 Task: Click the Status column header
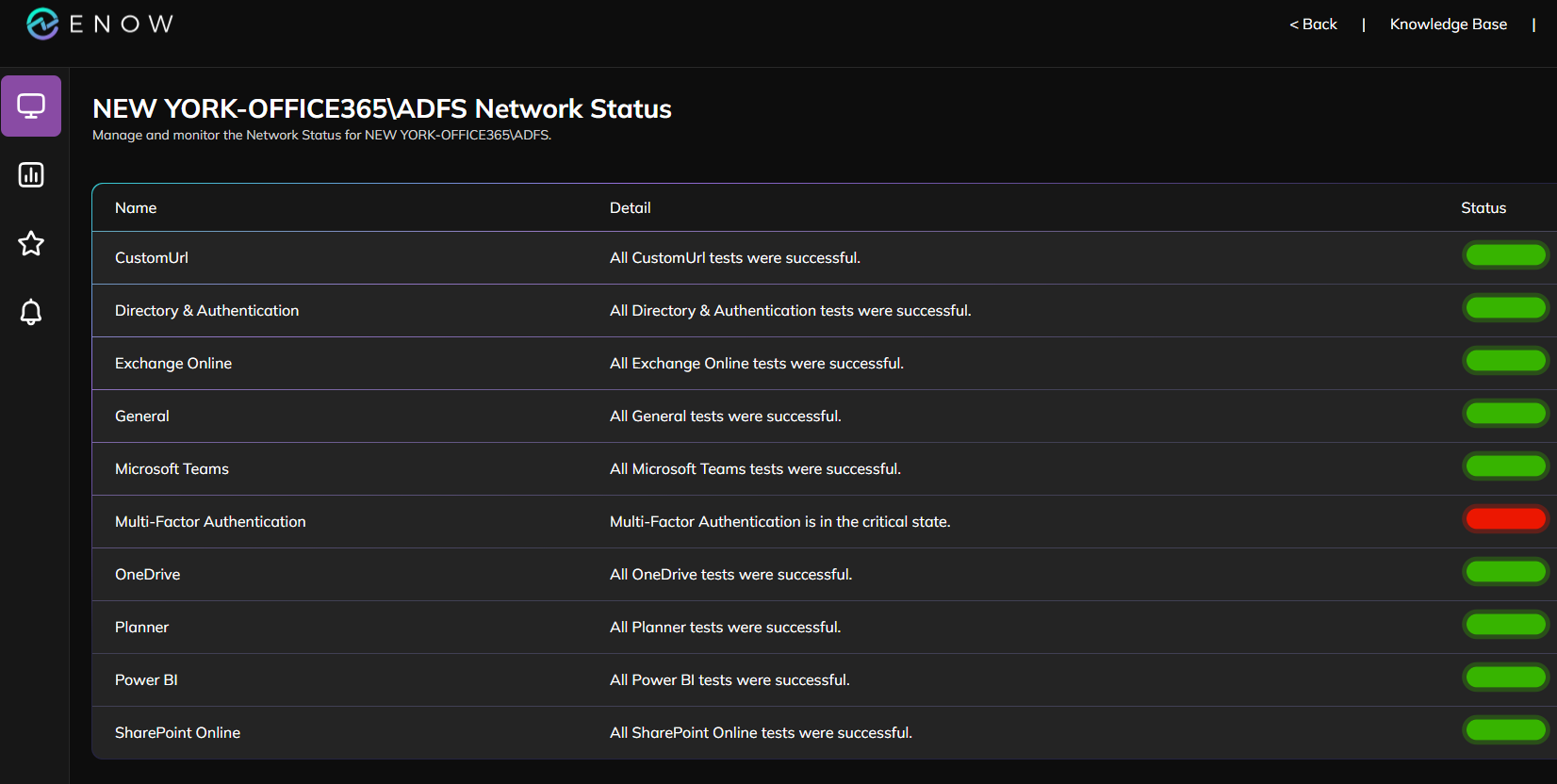coord(1483,207)
